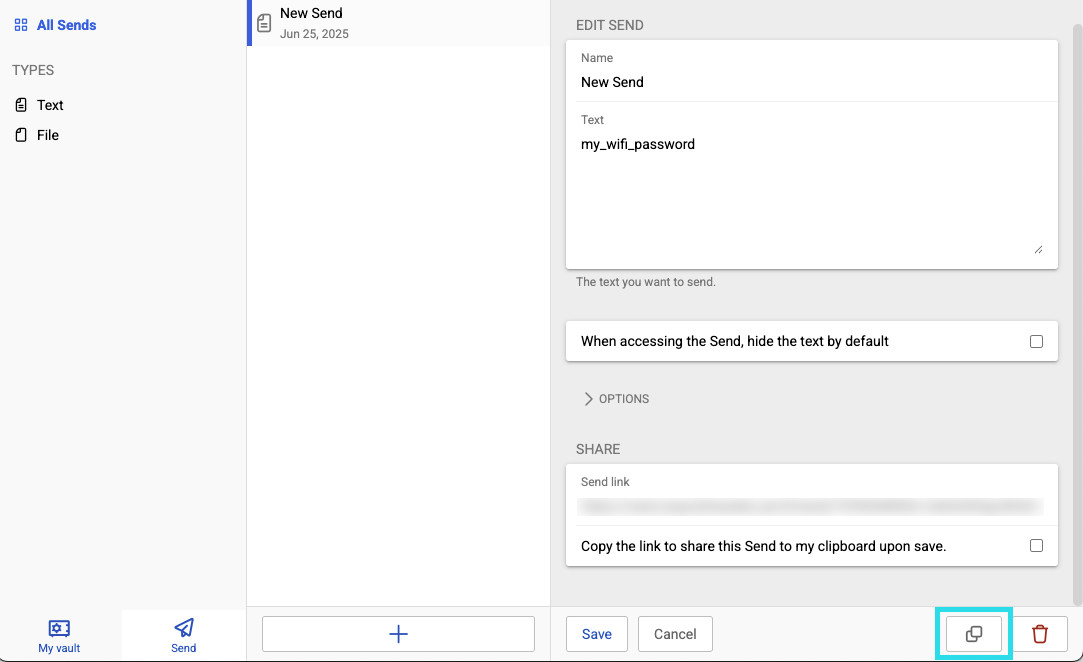Image resolution: width=1083 pixels, height=662 pixels.
Task: Click the File type icon in sidebar
Action: 21,135
